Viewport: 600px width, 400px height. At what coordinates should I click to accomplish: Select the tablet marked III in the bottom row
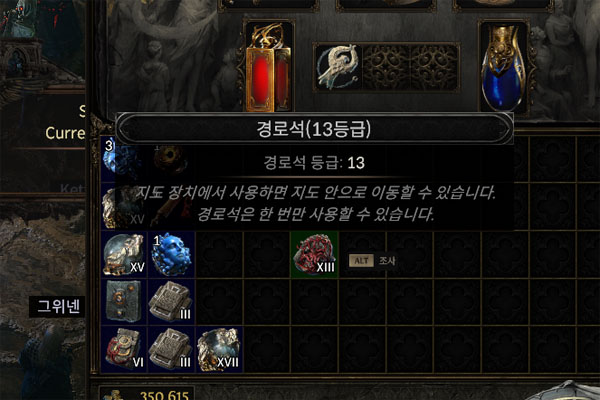click(x=171, y=349)
